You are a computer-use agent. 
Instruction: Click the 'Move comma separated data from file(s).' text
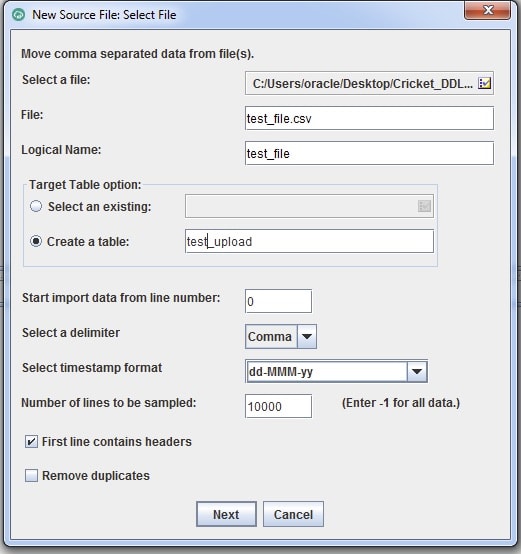137,54
